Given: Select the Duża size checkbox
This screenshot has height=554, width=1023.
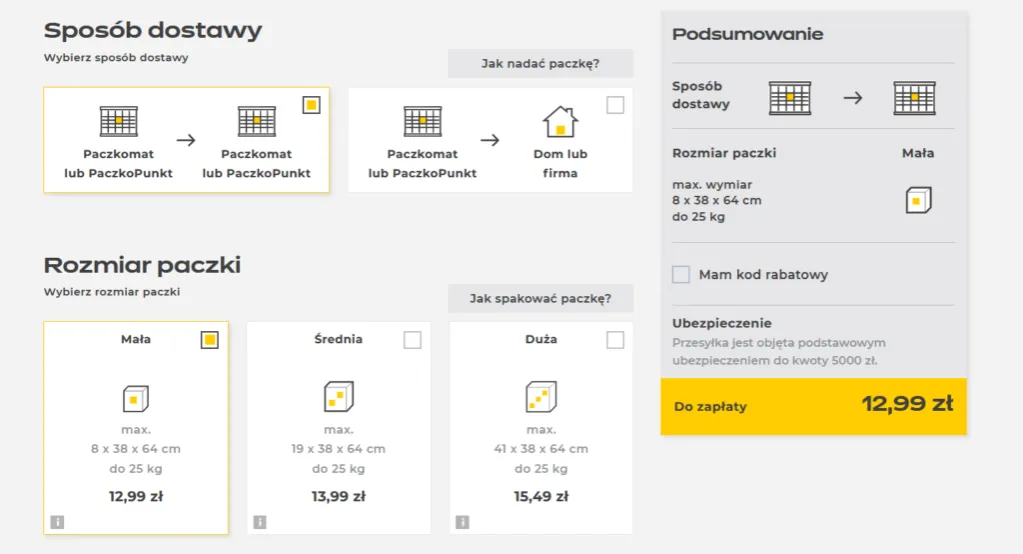Looking at the screenshot, I should [x=615, y=340].
